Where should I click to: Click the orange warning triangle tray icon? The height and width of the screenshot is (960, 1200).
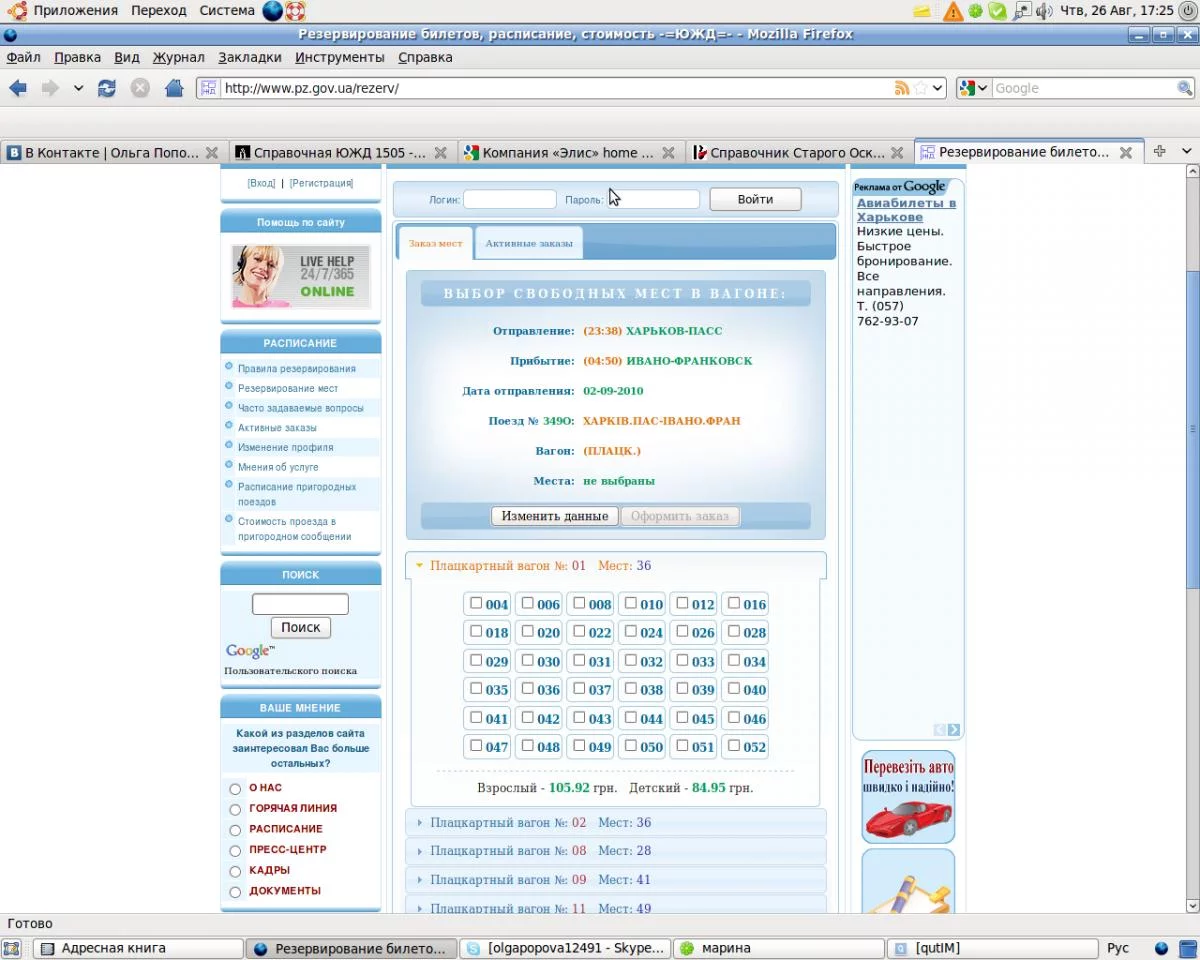(953, 11)
